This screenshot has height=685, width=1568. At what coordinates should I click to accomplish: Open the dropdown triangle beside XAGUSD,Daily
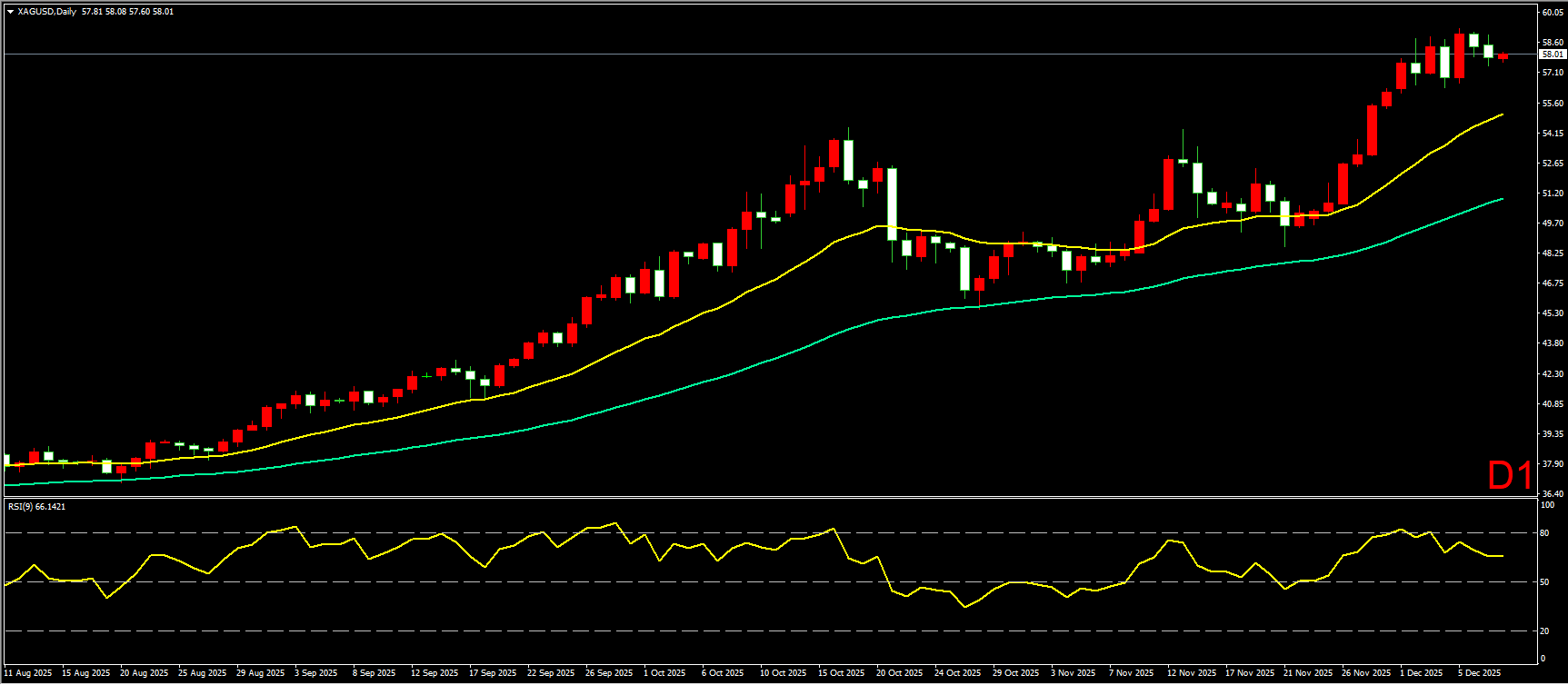coord(10,12)
